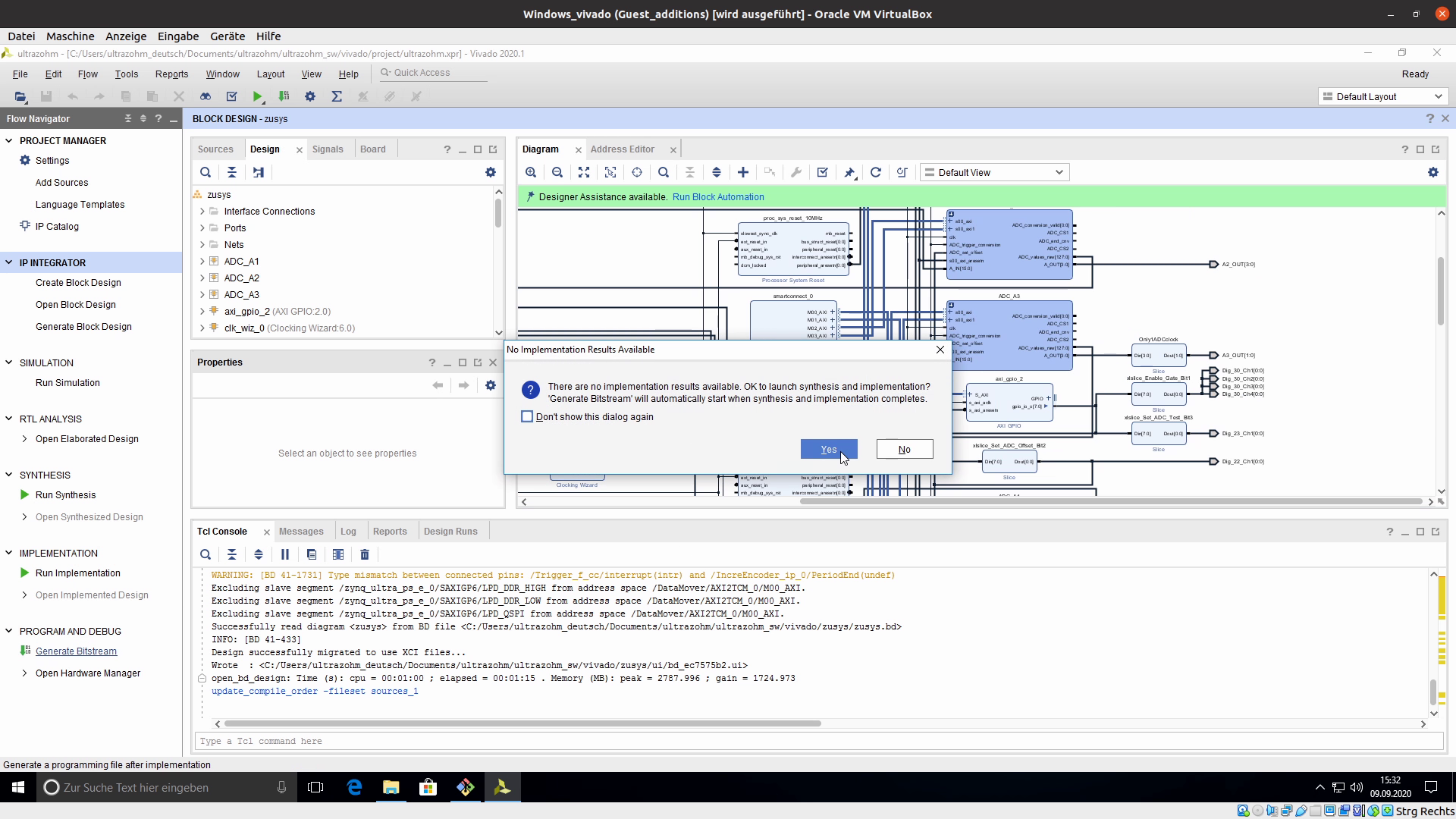Viewport: 1456px width, 819px height.
Task: Collapse the SYNTHESIS section in Flow Navigator
Action: point(9,475)
